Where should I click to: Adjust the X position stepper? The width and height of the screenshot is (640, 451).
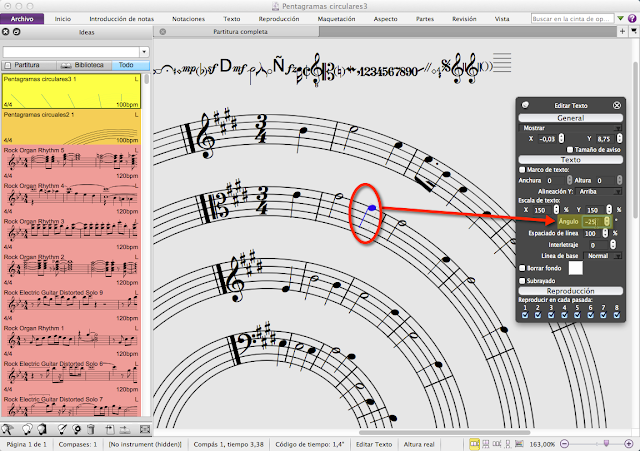[562, 139]
